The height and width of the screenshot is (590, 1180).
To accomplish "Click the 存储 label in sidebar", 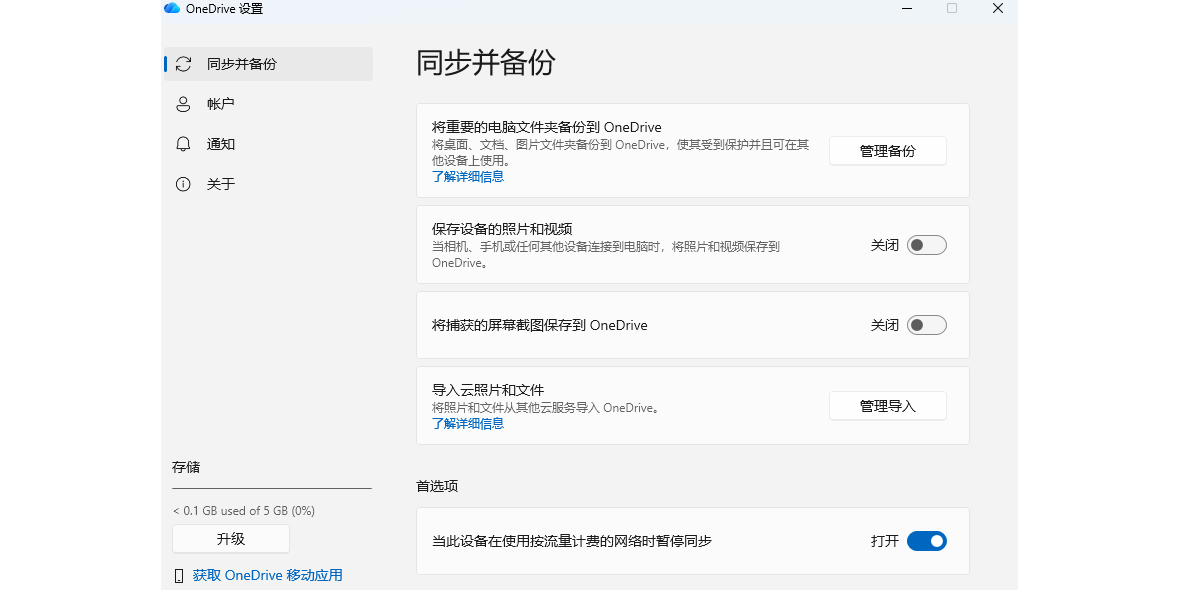I will tap(186, 467).
